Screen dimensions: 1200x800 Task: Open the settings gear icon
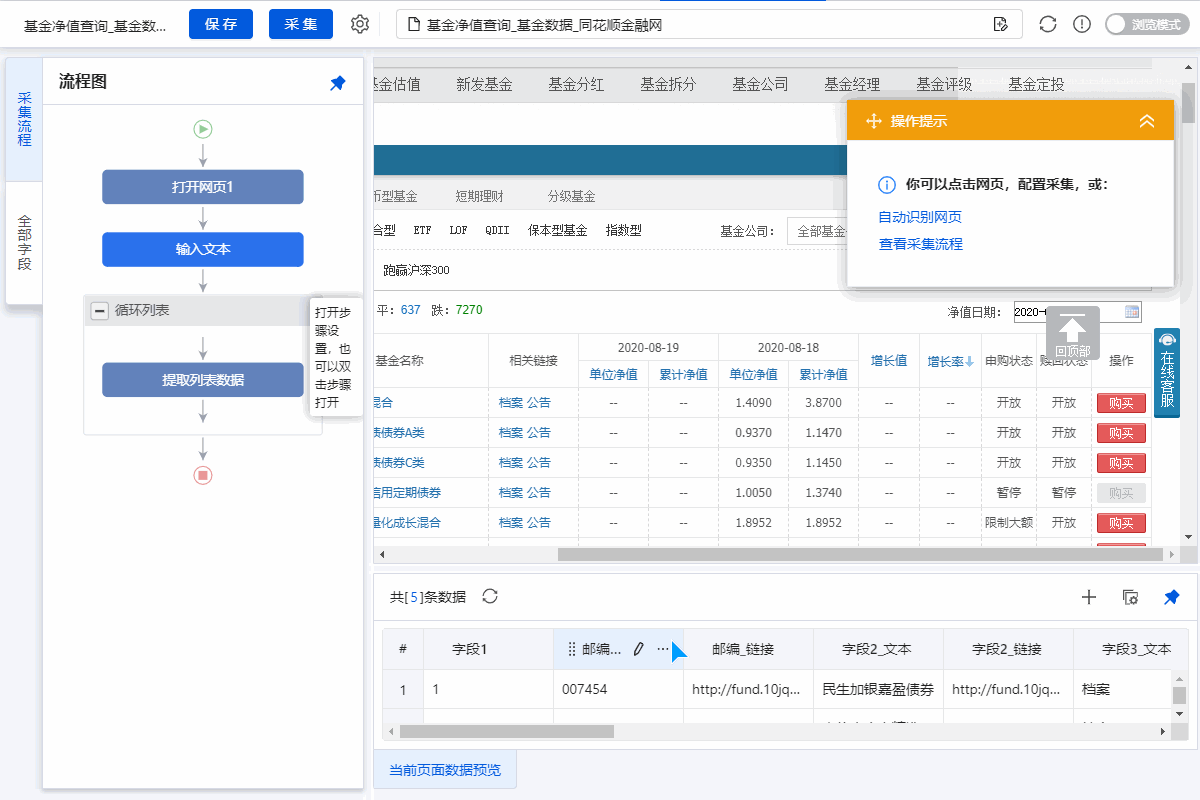pos(360,24)
